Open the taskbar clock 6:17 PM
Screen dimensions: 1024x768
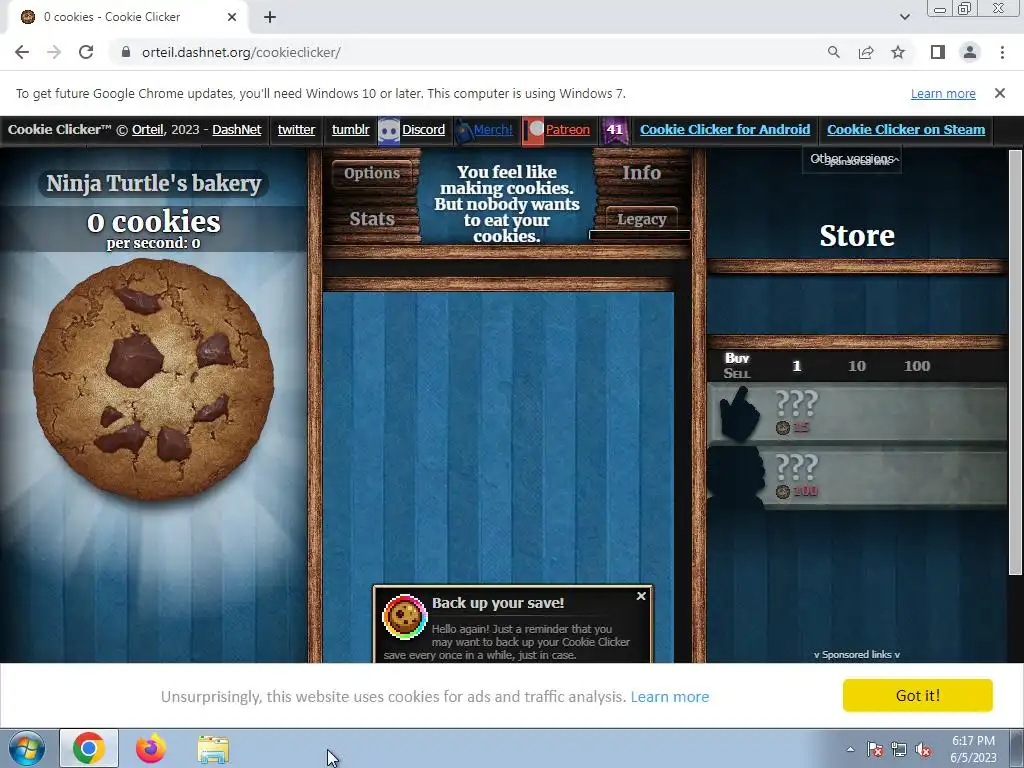(973, 749)
